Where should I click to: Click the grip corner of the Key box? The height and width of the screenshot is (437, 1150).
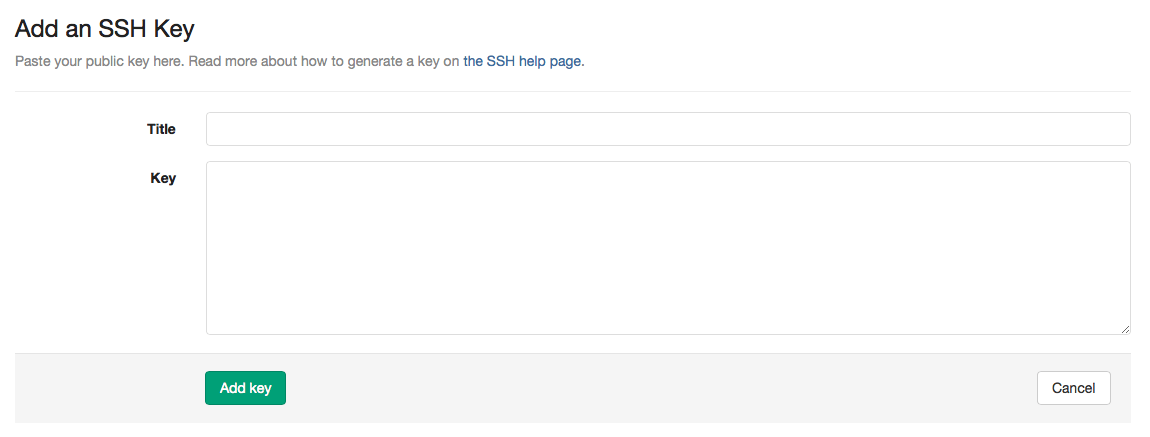tap(1125, 329)
